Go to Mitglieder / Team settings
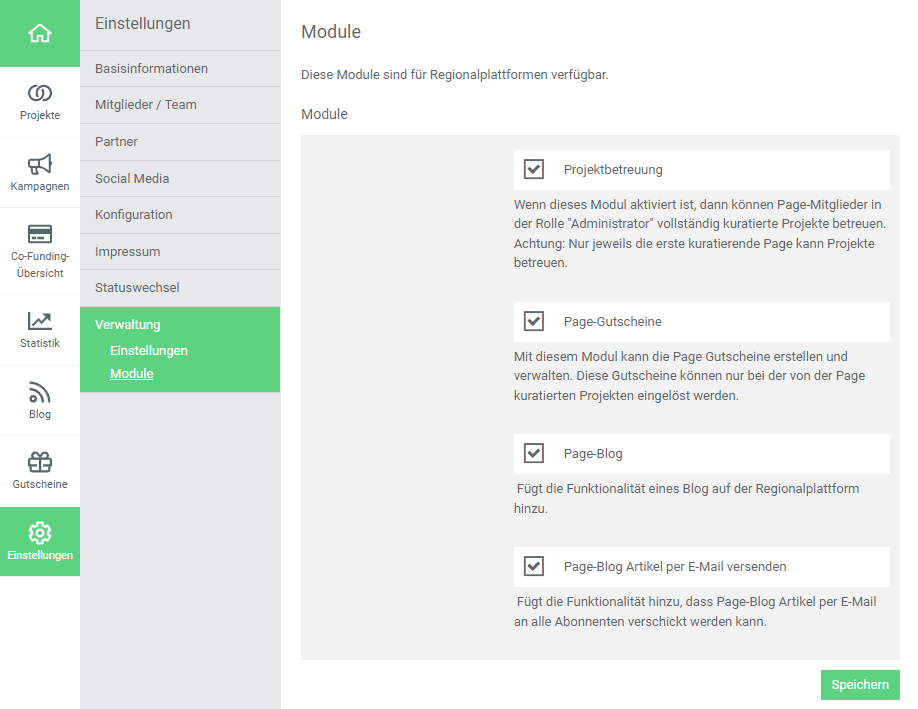The width and height of the screenshot is (918, 709). pyautogui.click(x=146, y=105)
